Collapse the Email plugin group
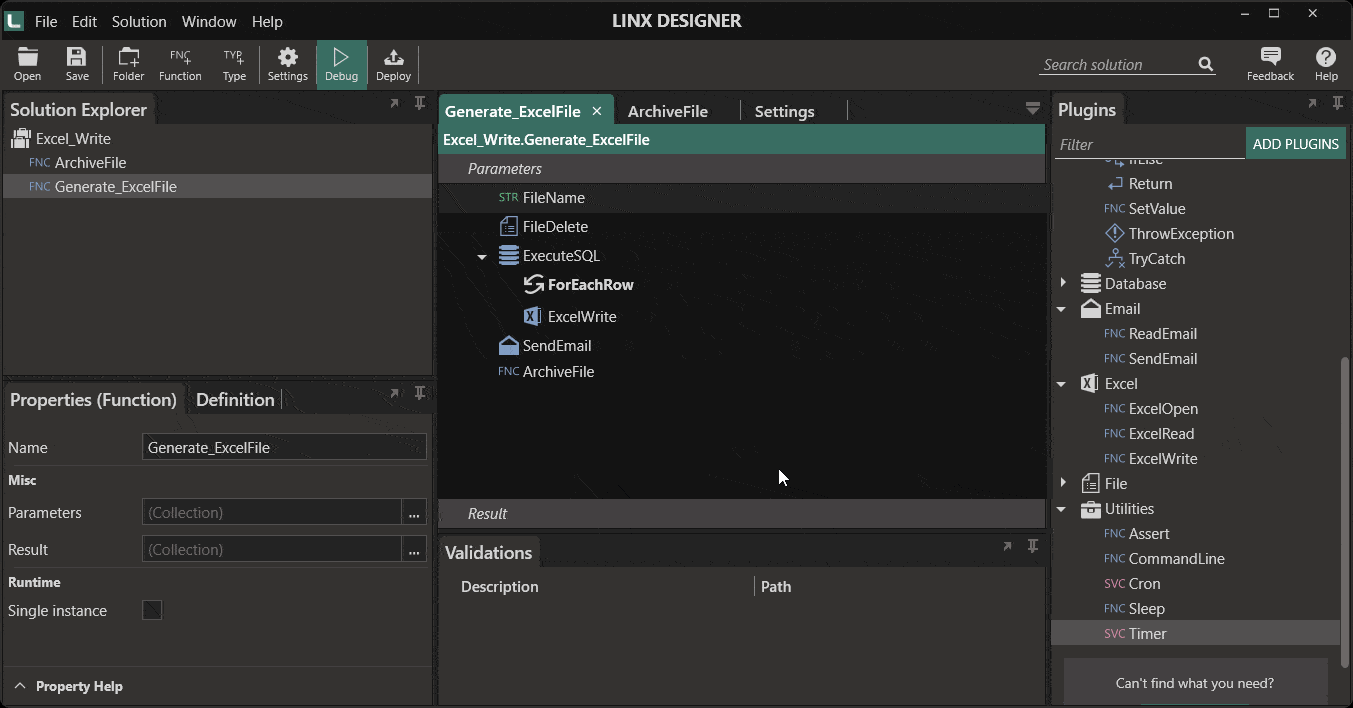Screen dimensions: 1353x708 click(x=1062, y=309)
